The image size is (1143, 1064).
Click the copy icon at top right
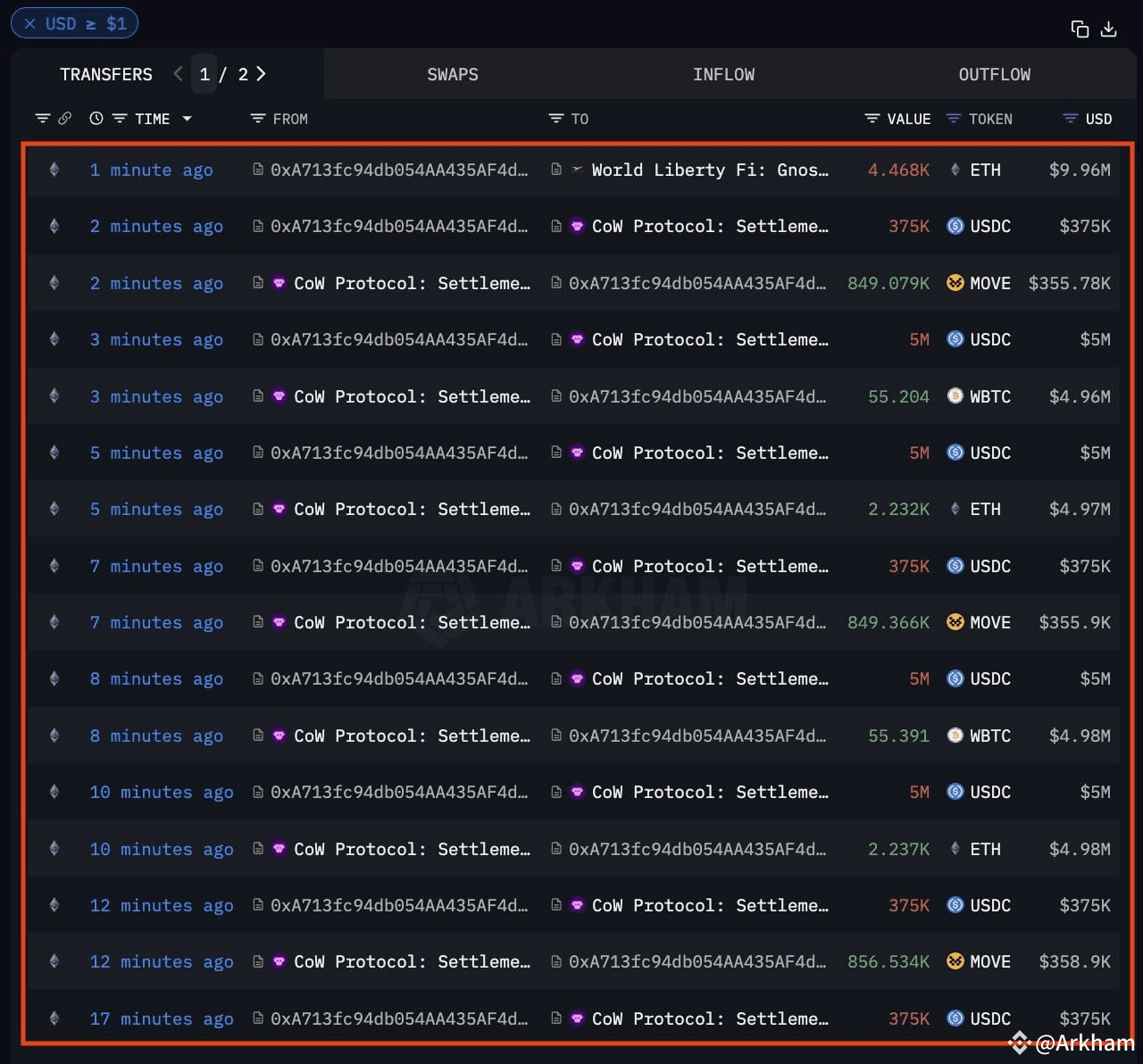(1080, 29)
